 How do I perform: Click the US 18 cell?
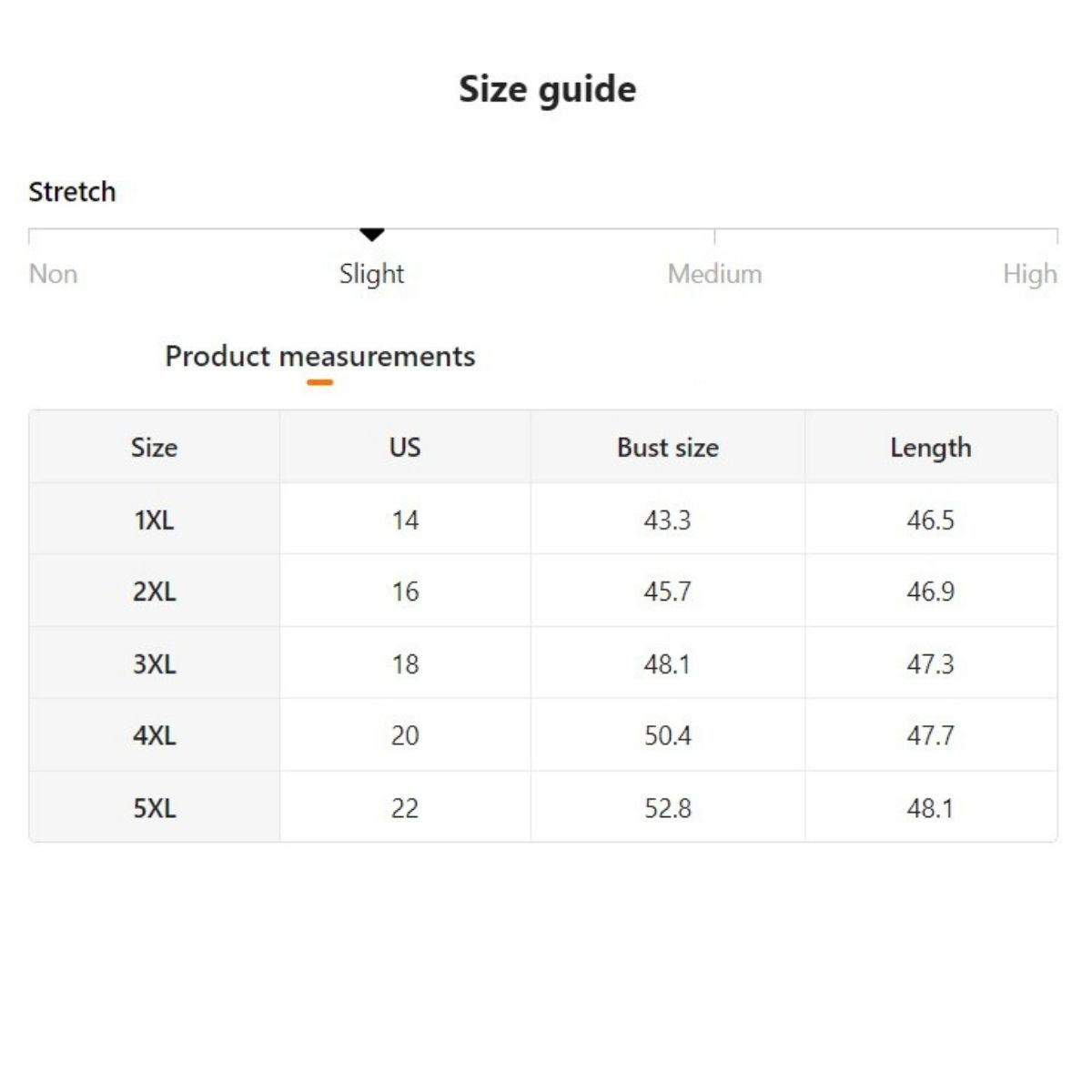405,664
